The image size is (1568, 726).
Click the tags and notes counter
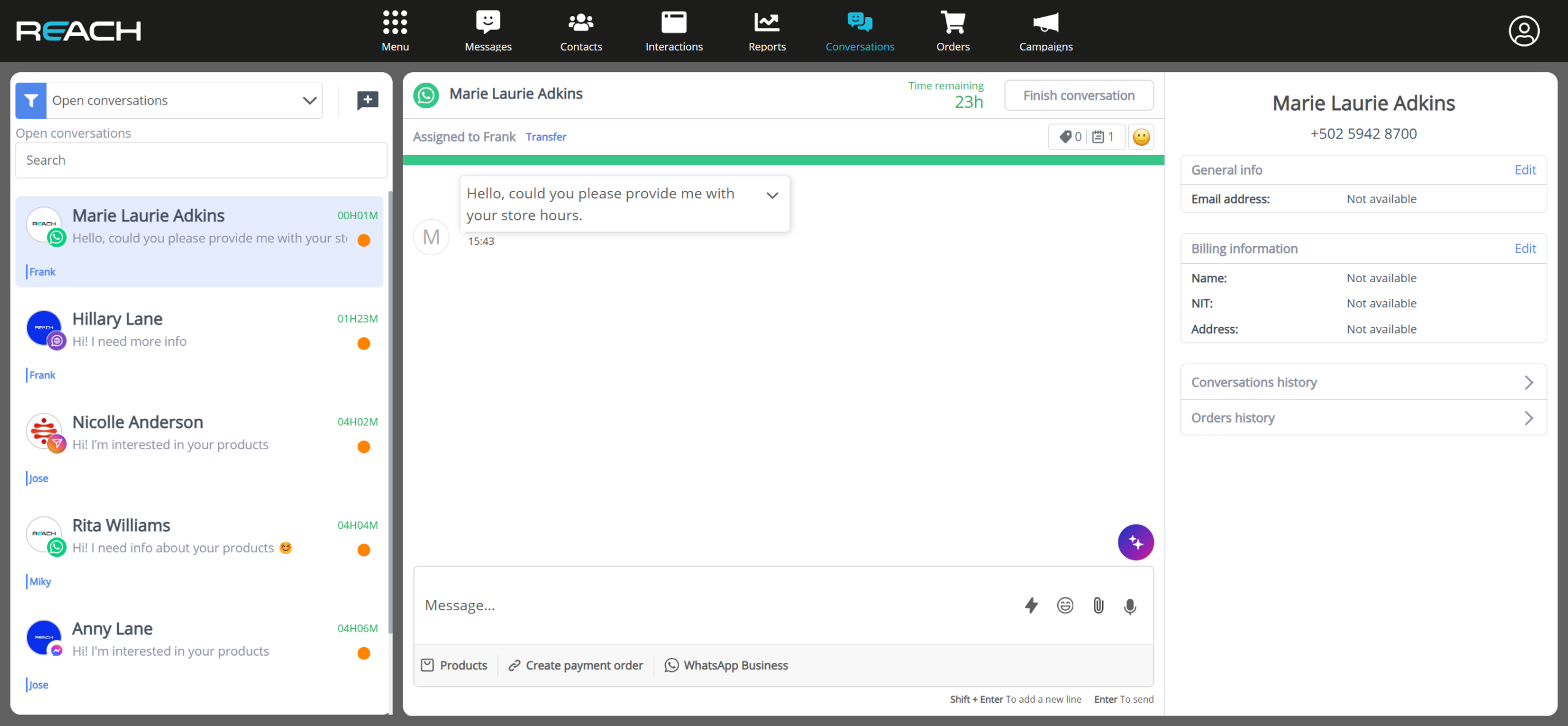click(1086, 137)
